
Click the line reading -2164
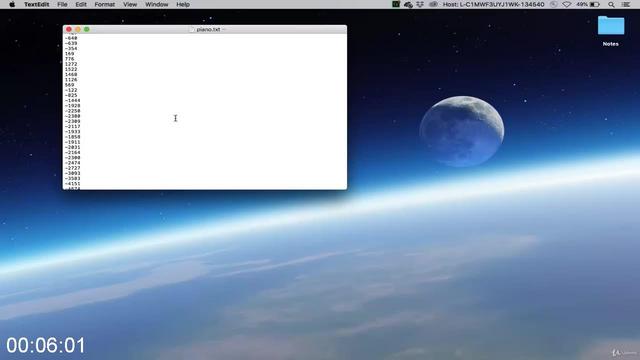tap(72, 153)
